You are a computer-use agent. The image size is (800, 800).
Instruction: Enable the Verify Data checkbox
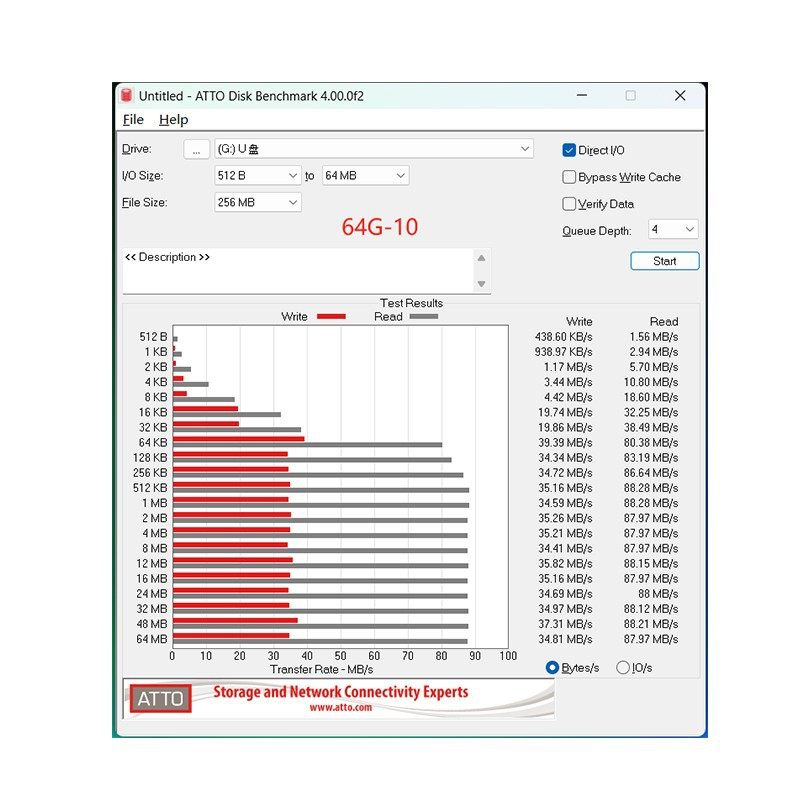click(569, 204)
